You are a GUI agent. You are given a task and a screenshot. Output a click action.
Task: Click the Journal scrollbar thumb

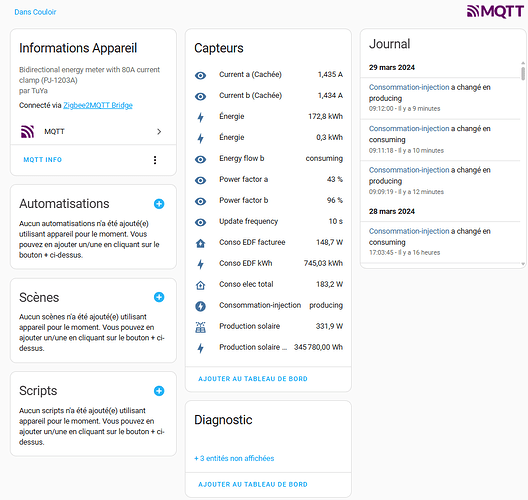pos(523,73)
